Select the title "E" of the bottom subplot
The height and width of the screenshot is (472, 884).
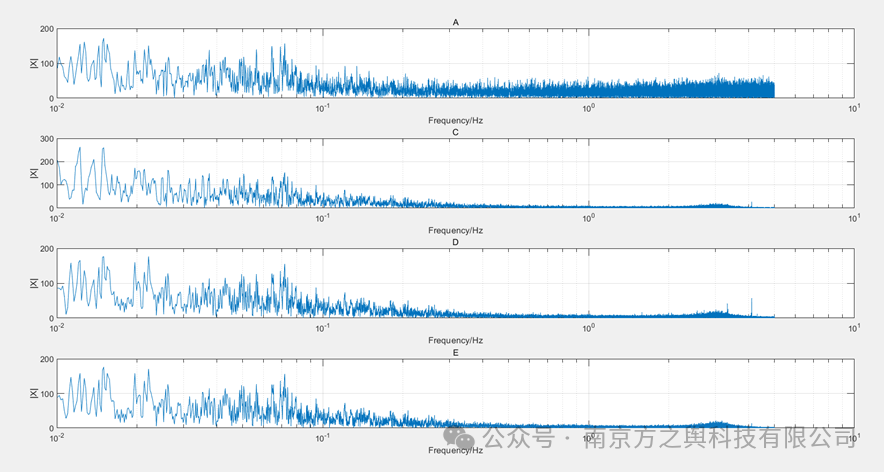click(x=455, y=352)
